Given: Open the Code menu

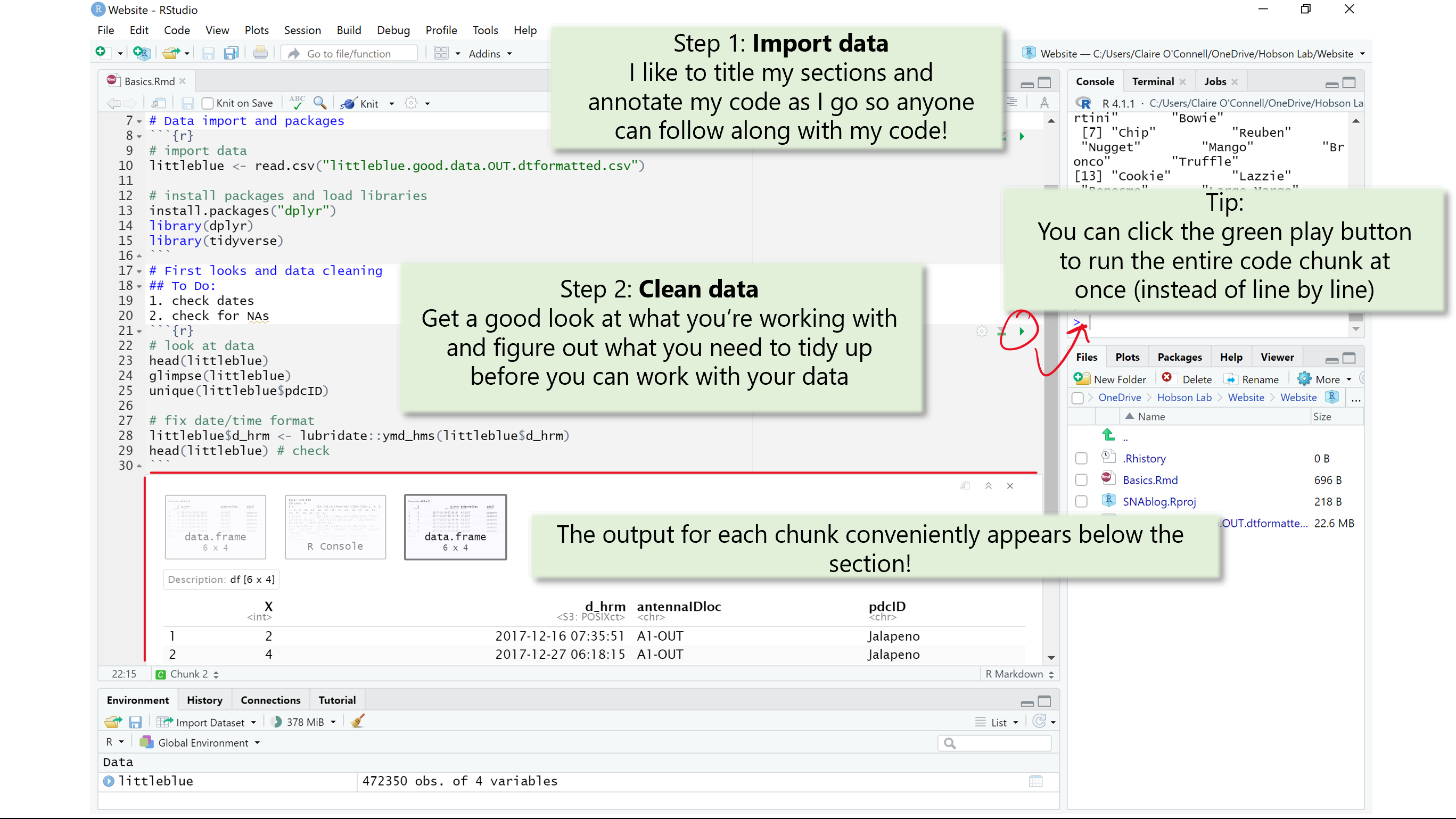Looking at the screenshot, I should point(177,30).
